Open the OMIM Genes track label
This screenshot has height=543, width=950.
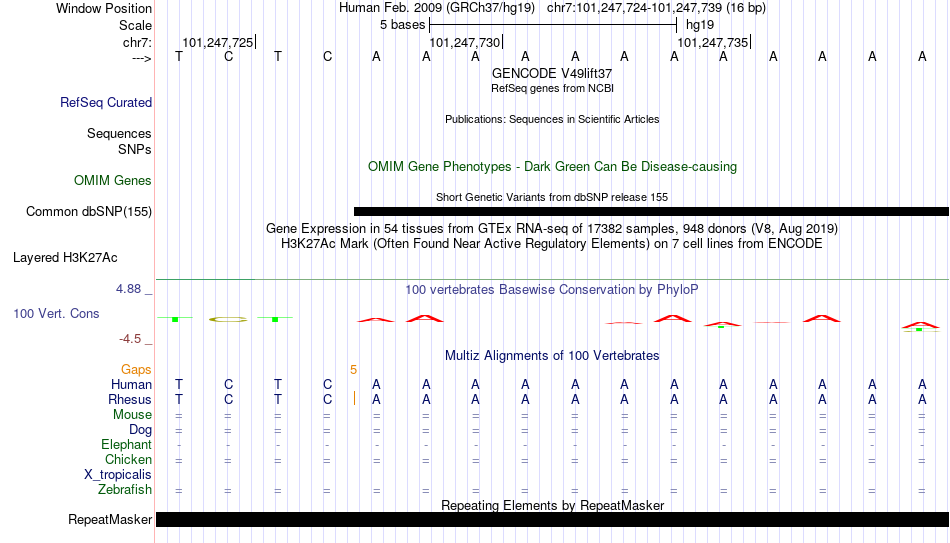pos(113,181)
